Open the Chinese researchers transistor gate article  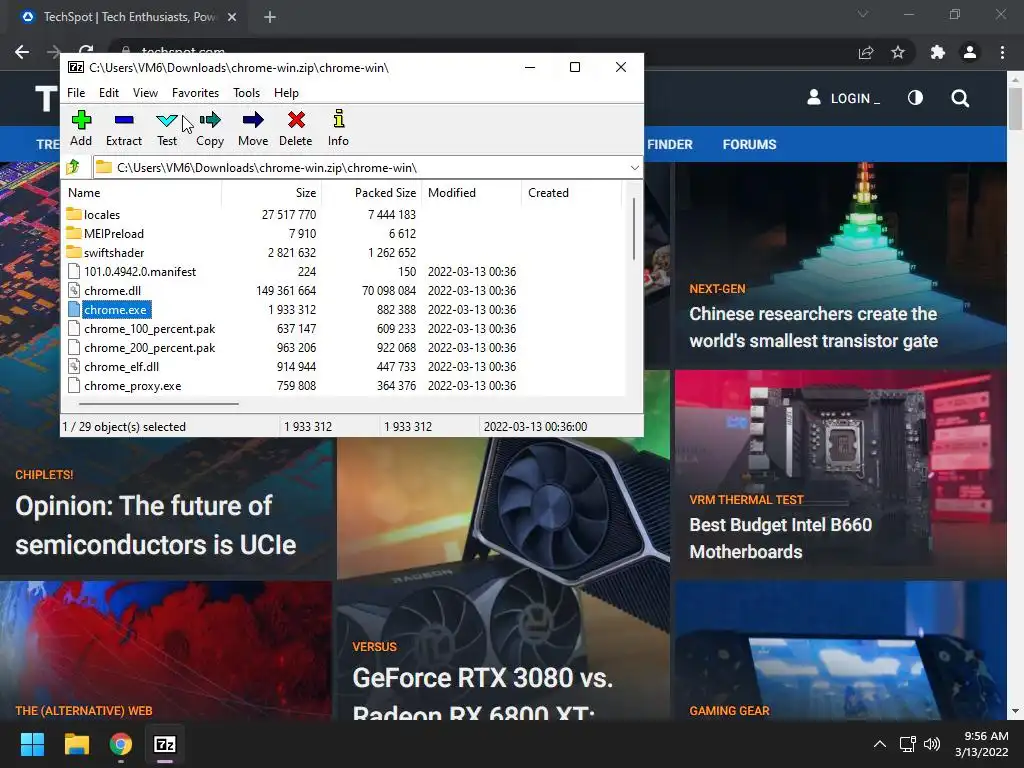(x=813, y=327)
